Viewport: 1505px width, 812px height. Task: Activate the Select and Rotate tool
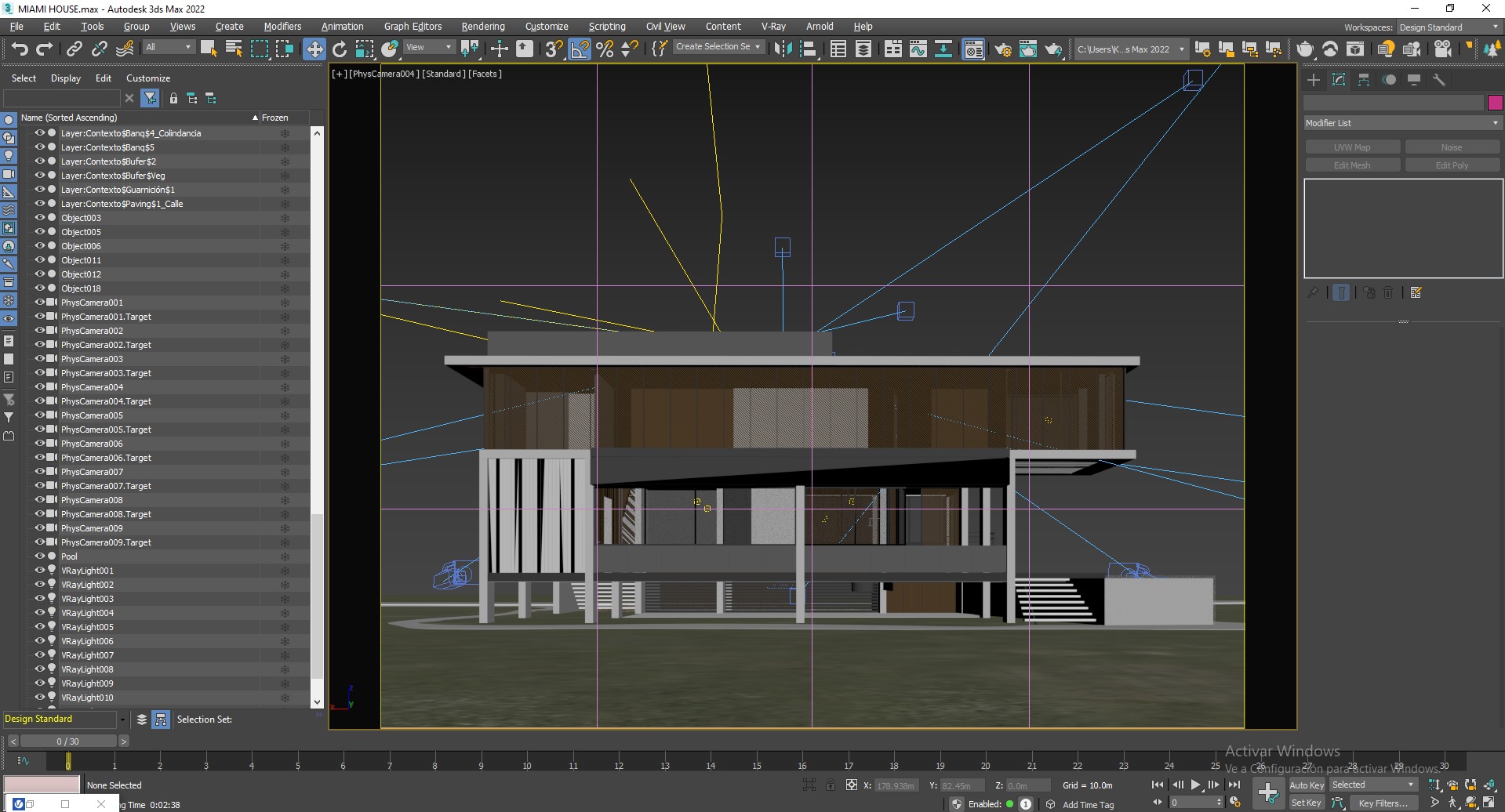click(x=340, y=49)
